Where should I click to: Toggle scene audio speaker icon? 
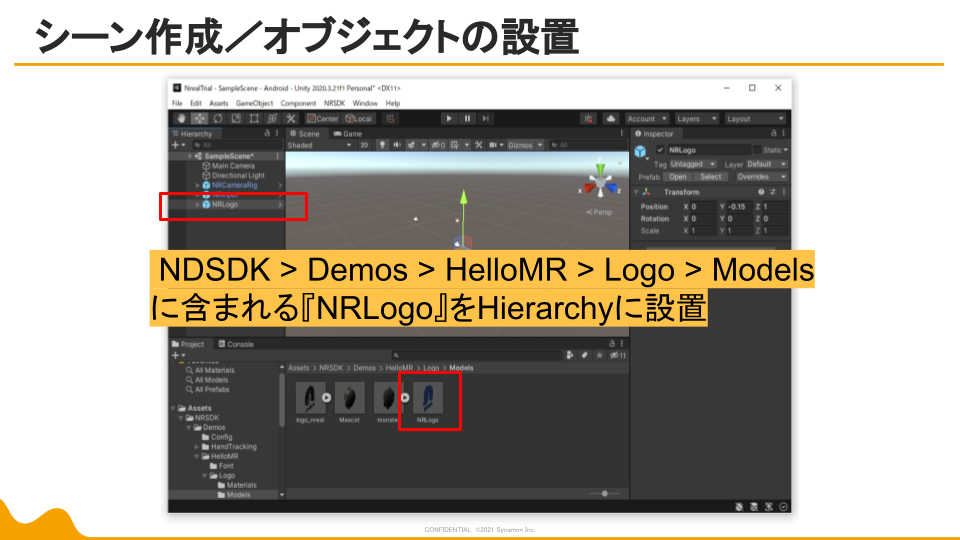point(397,145)
